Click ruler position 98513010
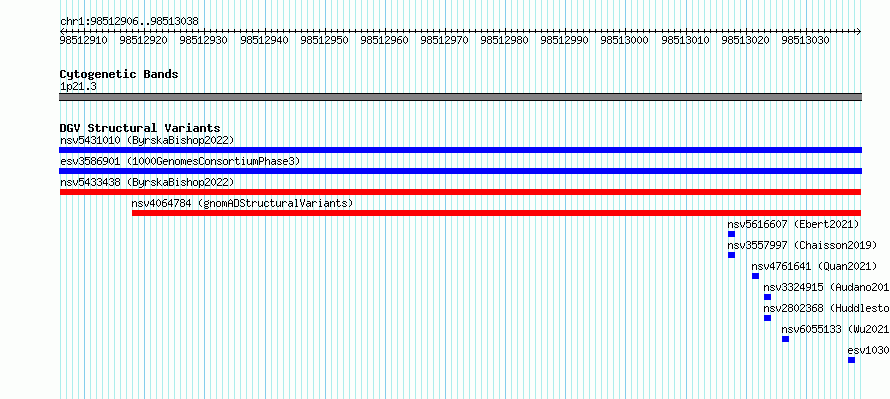Viewport: 890px width, 399px height. (685, 41)
